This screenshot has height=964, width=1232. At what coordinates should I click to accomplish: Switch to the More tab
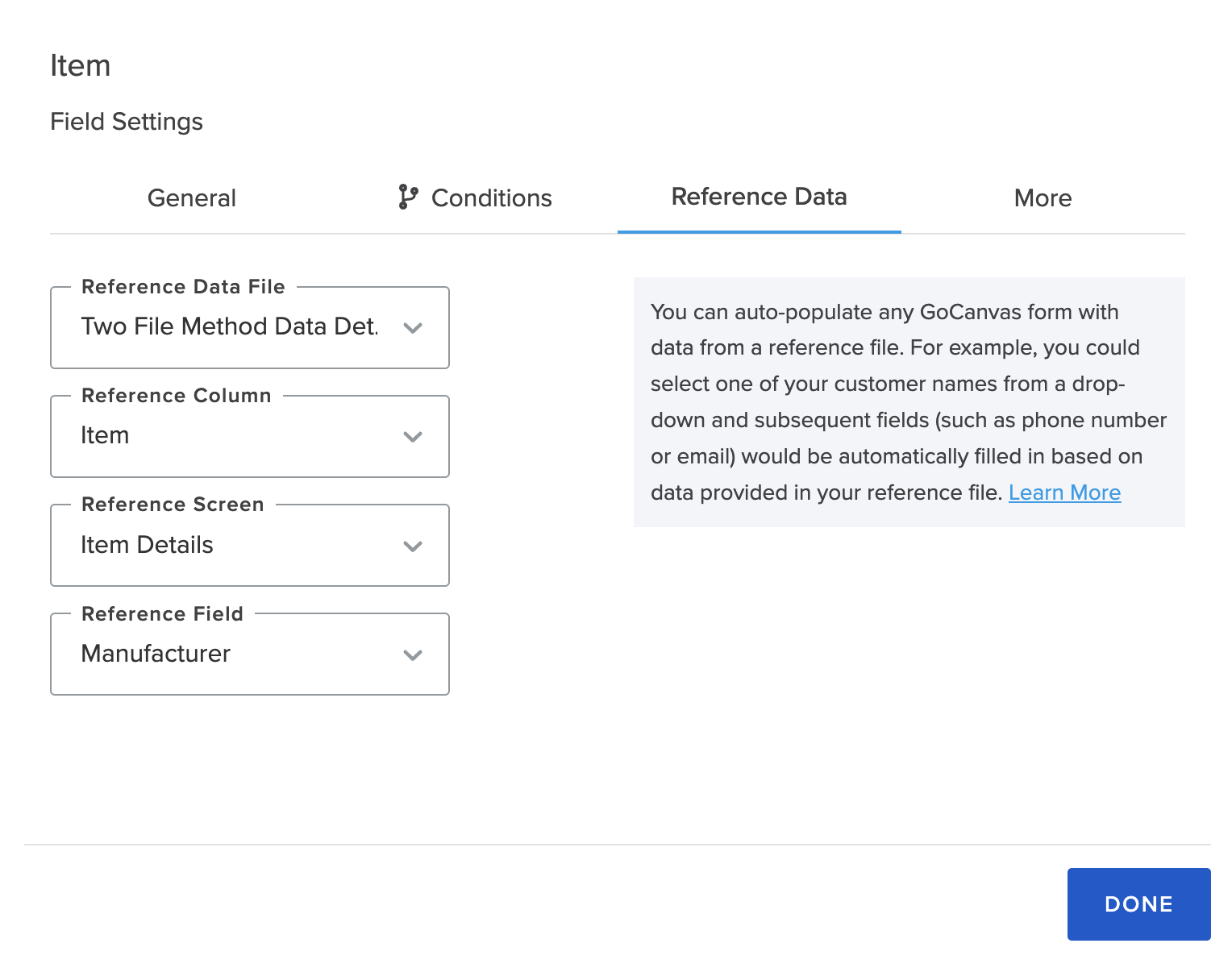1043,197
